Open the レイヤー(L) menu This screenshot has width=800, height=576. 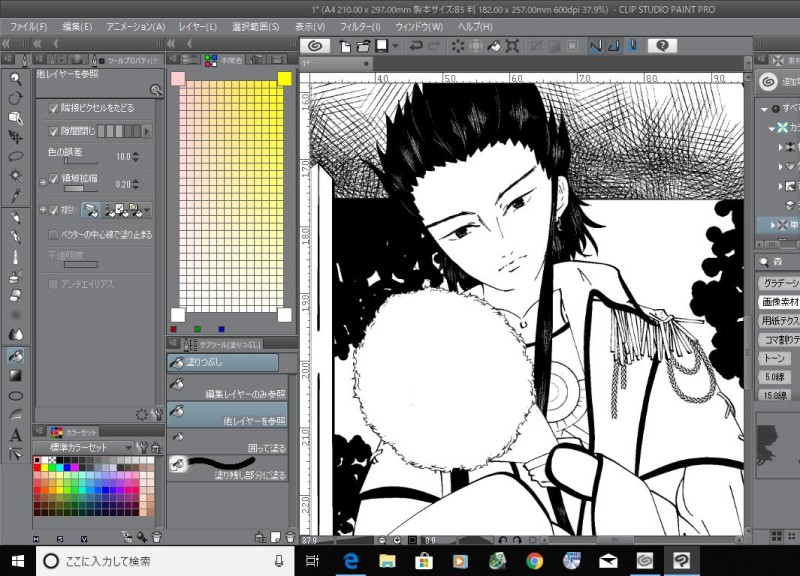[197, 27]
